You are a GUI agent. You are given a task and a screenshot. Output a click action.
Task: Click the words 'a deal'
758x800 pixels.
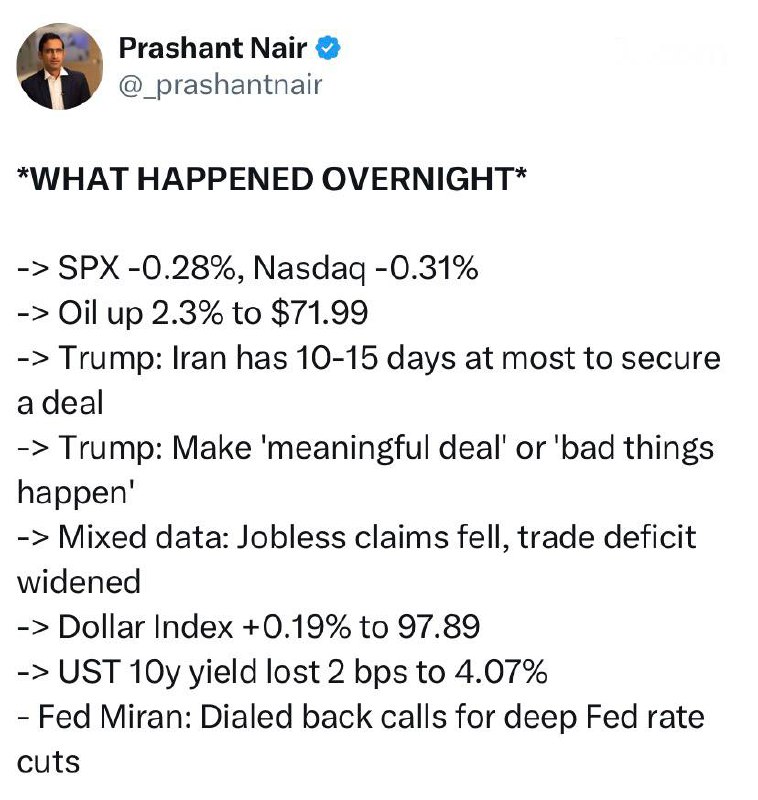pos(58,402)
